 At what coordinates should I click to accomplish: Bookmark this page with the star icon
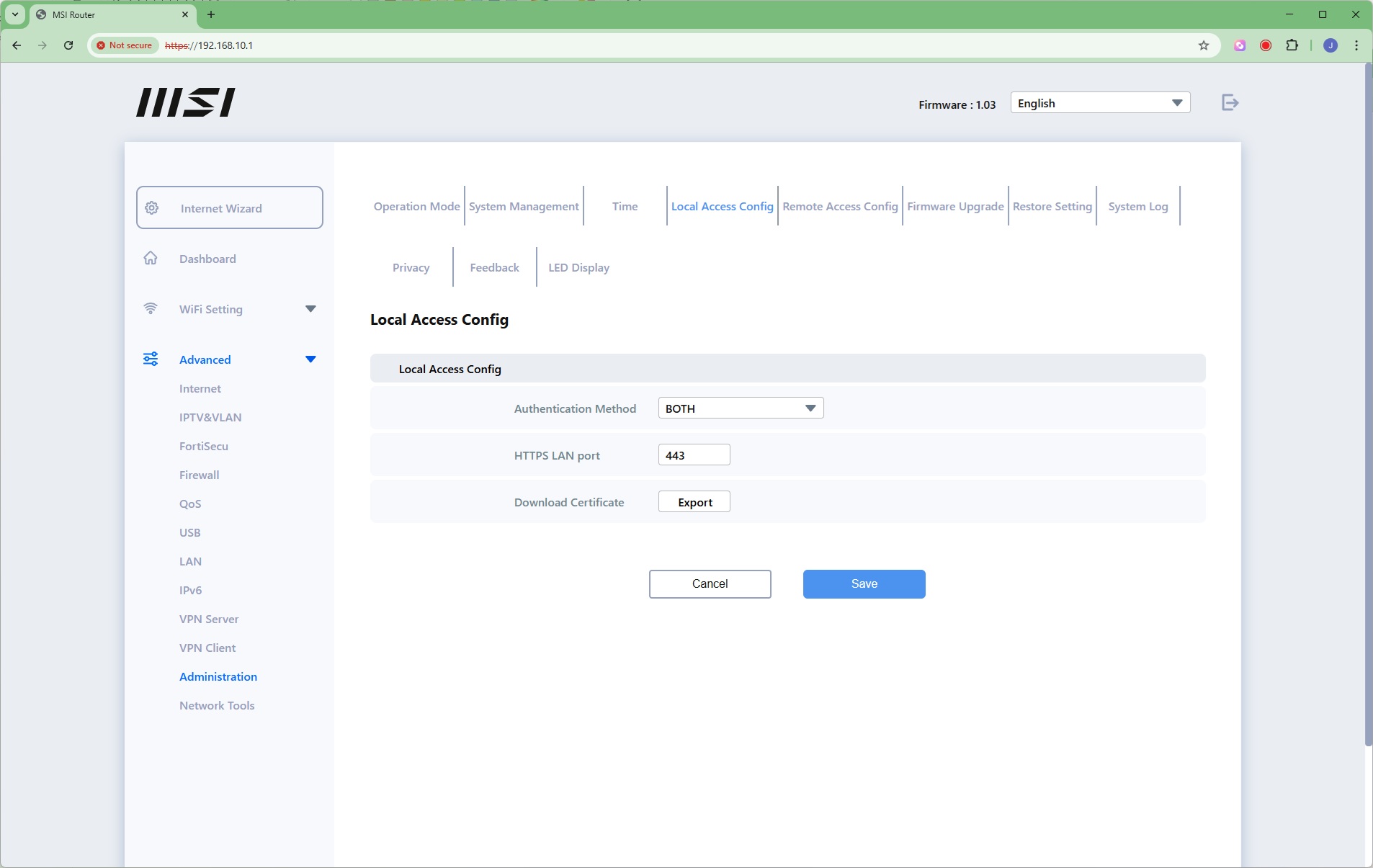tap(1203, 45)
